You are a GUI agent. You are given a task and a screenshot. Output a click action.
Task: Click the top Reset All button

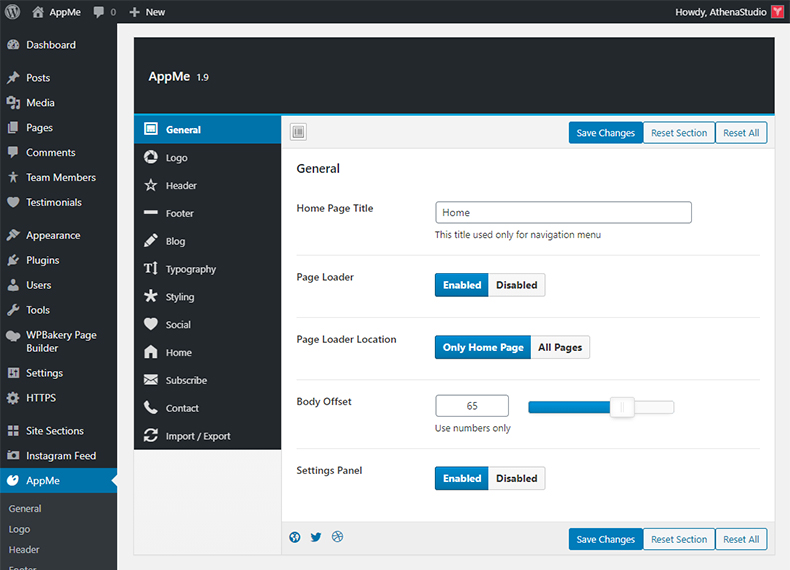(741, 133)
